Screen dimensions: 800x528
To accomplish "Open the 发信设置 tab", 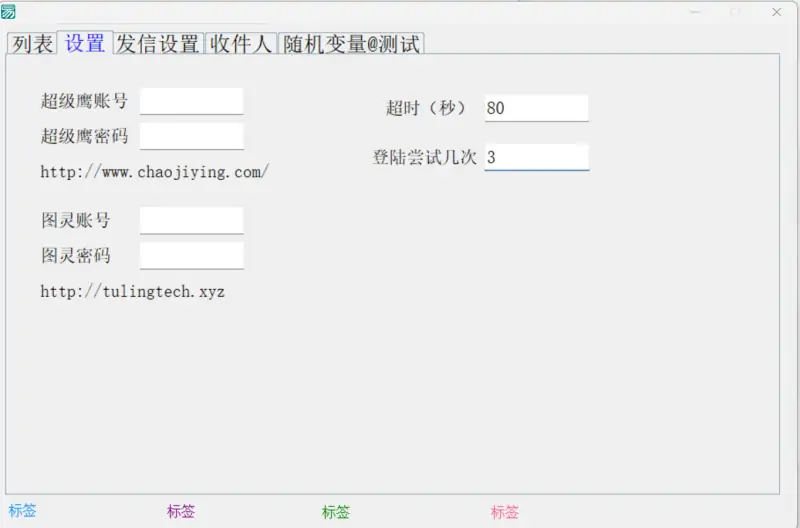I will pos(158,44).
